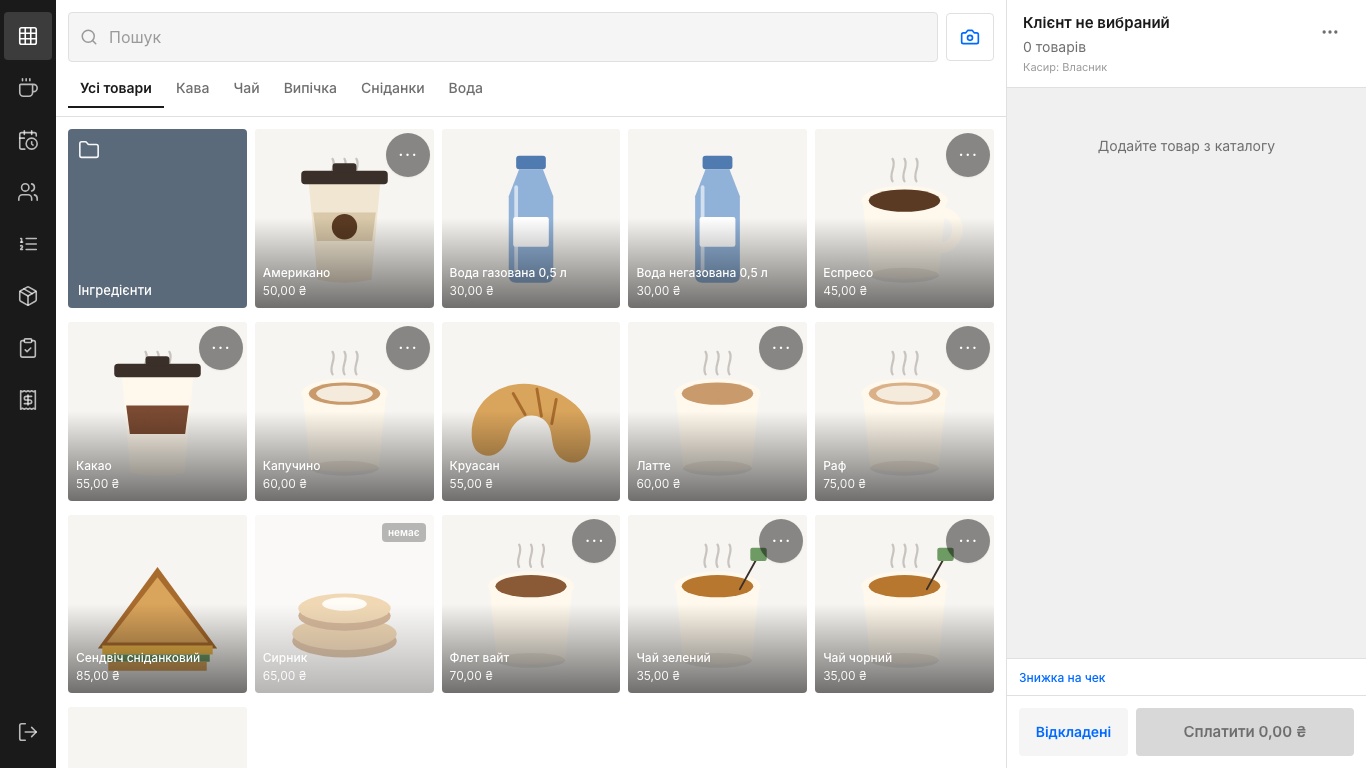Click the Флет вайт product name

(480, 658)
